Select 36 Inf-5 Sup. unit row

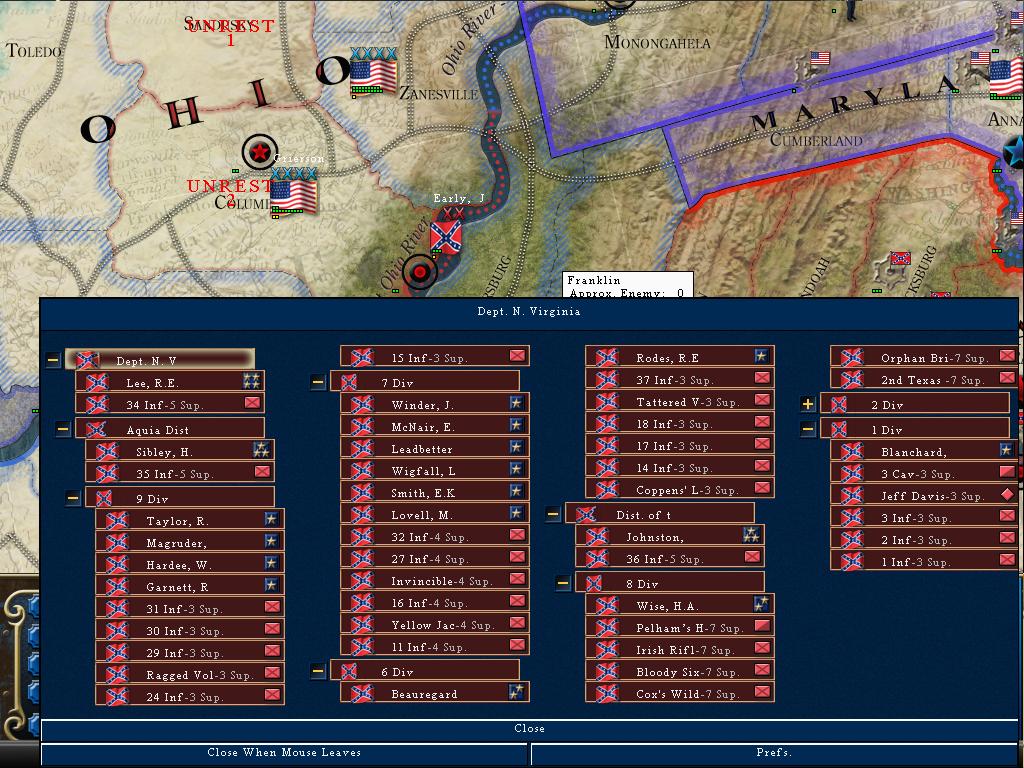coord(669,558)
